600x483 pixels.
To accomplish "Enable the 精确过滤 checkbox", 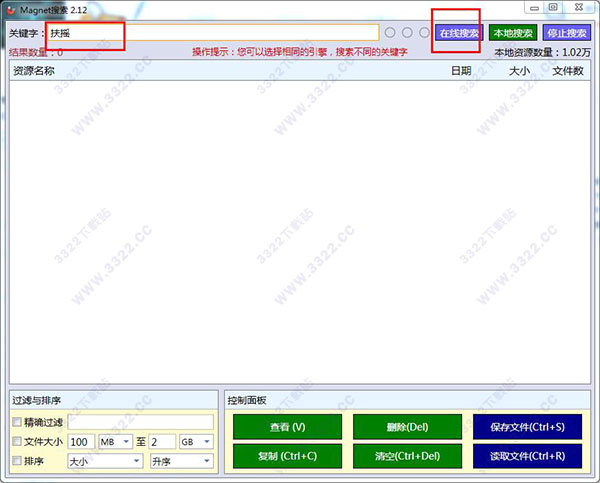I will (x=16, y=423).
